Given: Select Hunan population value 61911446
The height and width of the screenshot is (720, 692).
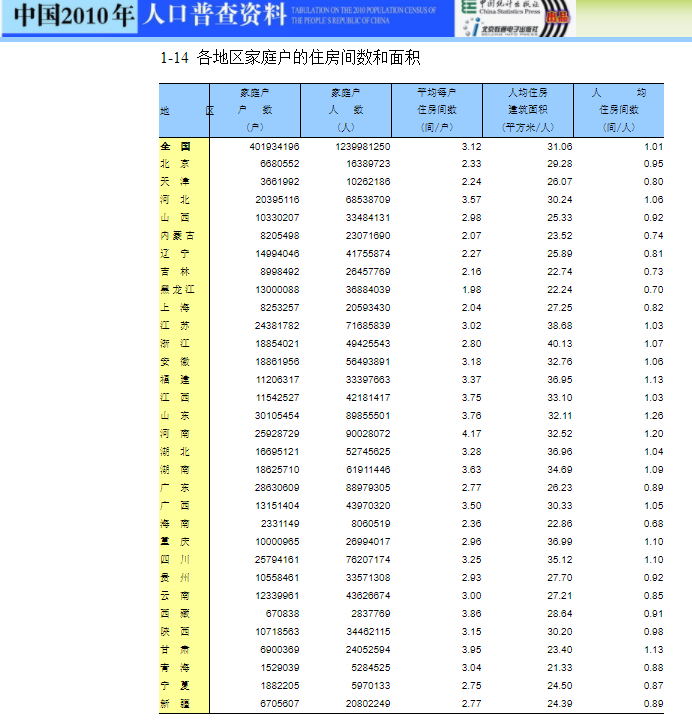Looking at the screenshot, I should pyautogui.click(x=368, y=470).
